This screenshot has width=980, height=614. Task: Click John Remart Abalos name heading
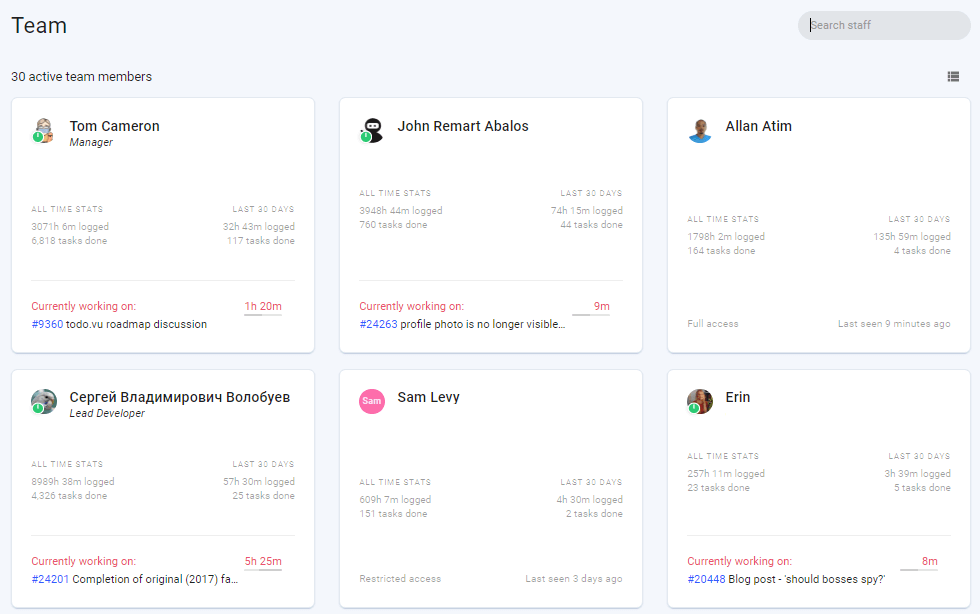462,126
